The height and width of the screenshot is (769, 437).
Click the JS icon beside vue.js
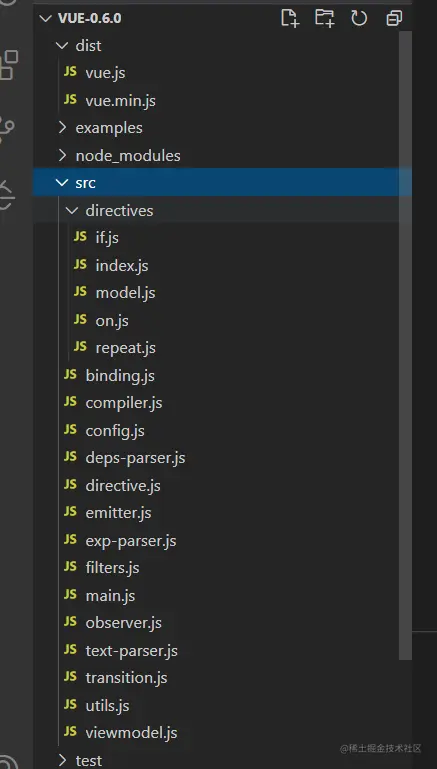click(71, 72)
